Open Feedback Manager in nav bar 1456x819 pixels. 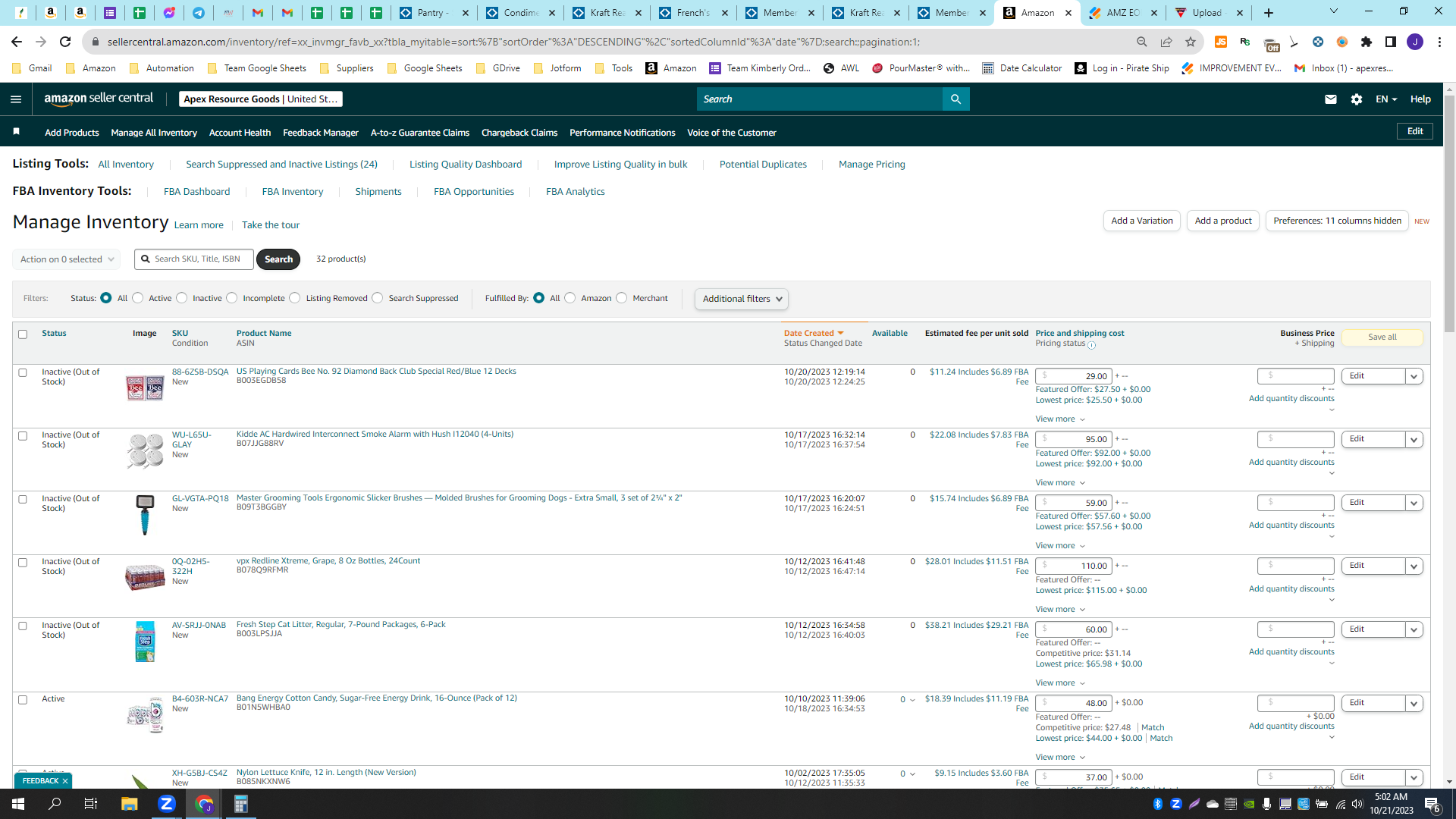pos(321,133)
